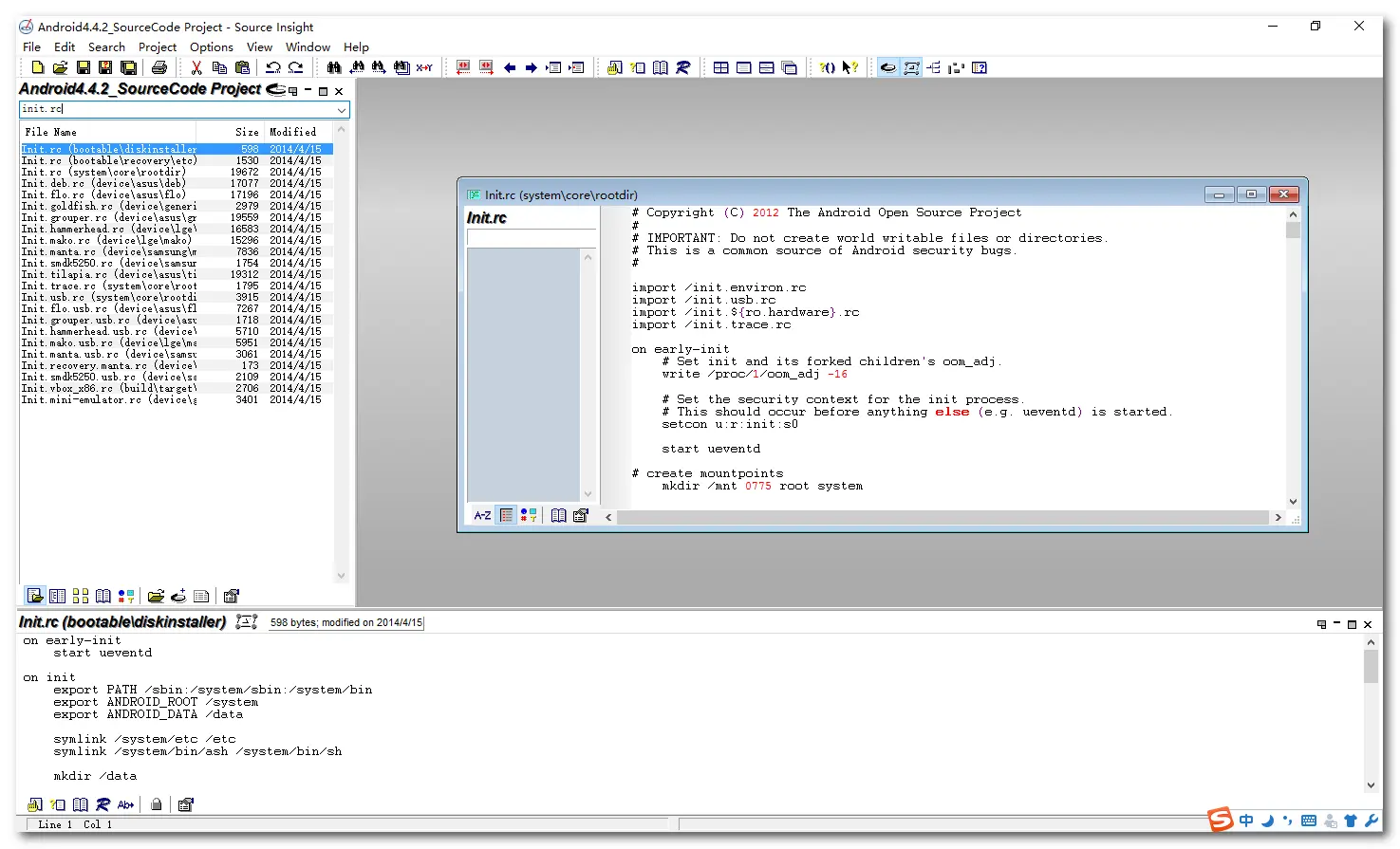
Task: Click the '598 bytes; modified' info label
Action: pyautogui.click(x=346, y=622)
